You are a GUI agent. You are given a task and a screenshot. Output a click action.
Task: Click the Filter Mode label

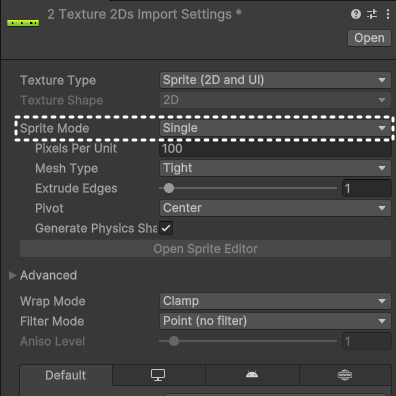tap(52, 321)
